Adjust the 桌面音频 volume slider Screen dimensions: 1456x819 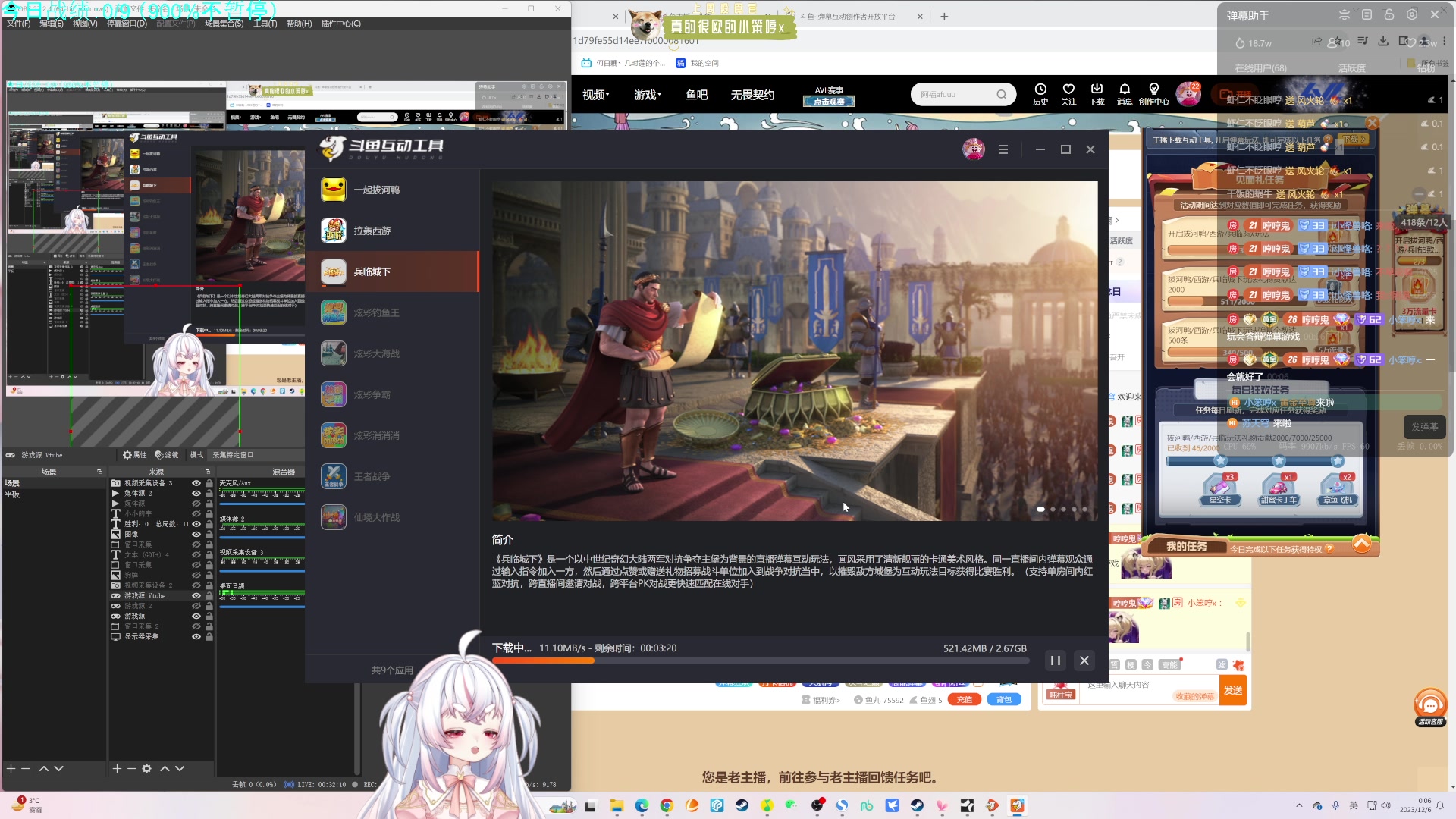coord(262,607)
